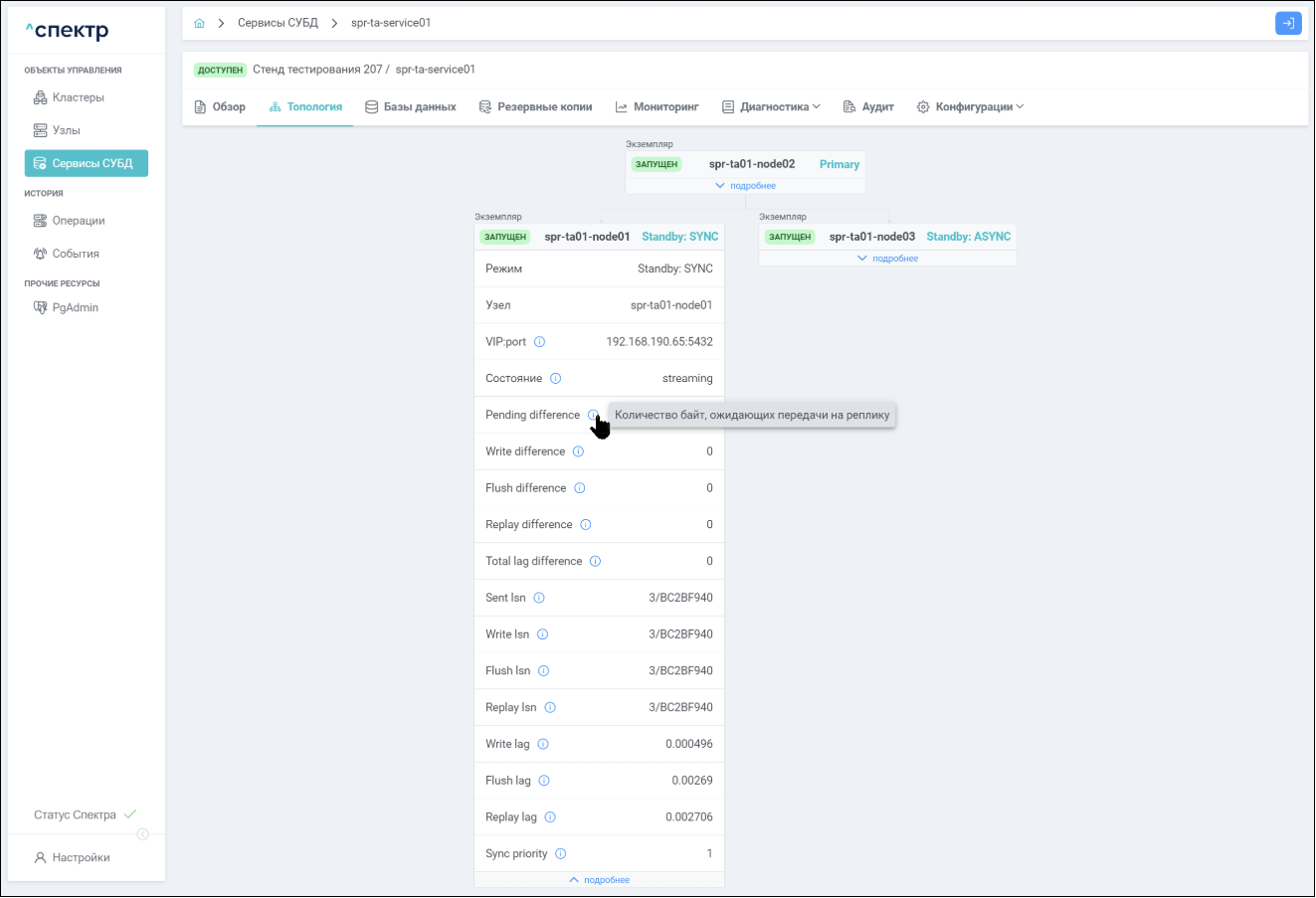1316x898 pixels.
Task: Open Сервисы СУБД breadcrumb link
Action: pos(278,23)
